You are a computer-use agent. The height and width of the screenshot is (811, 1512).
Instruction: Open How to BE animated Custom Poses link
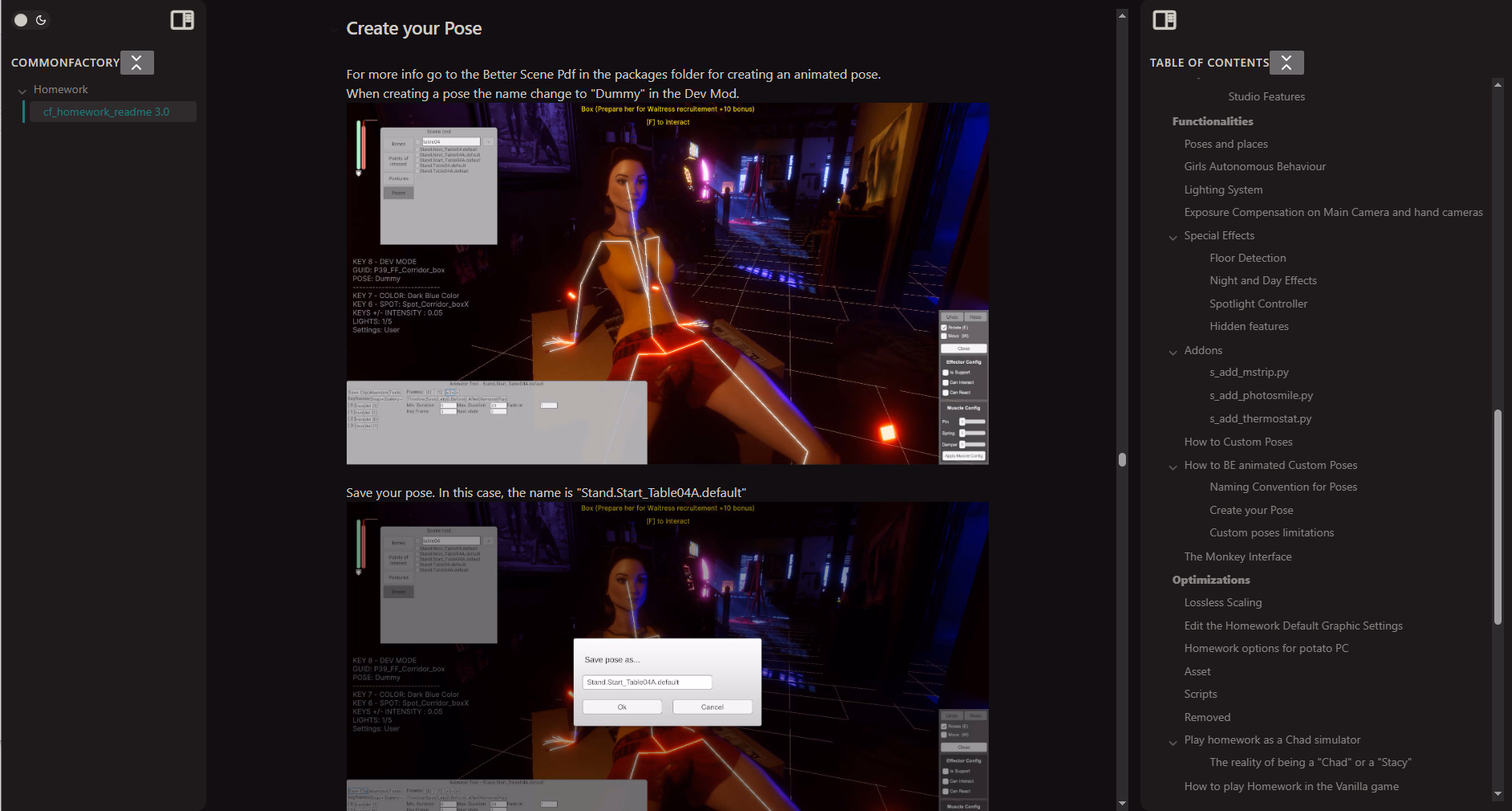pyautogui.click(x=1270, y=465)
